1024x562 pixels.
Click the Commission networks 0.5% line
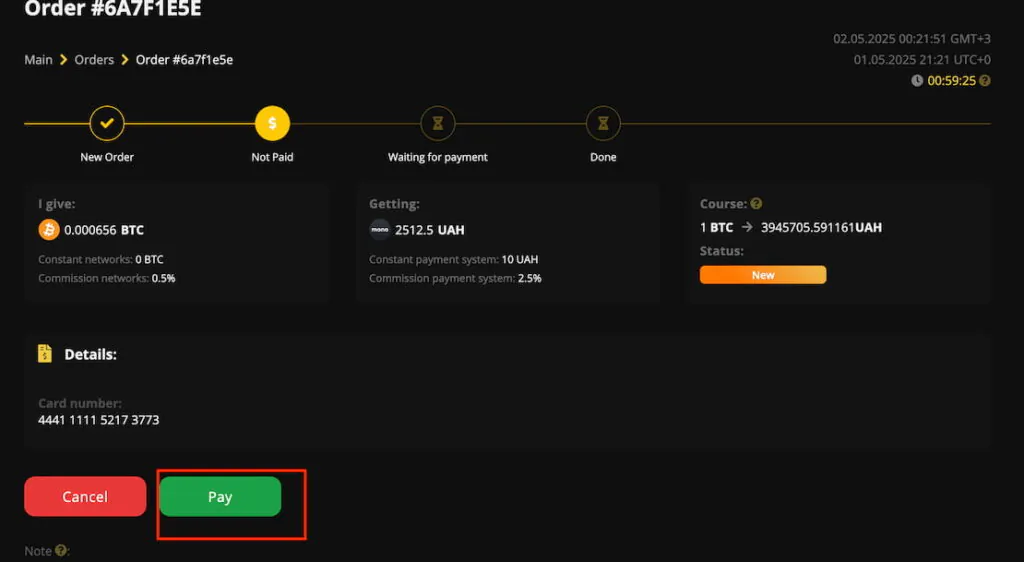(x=106, y=278)
